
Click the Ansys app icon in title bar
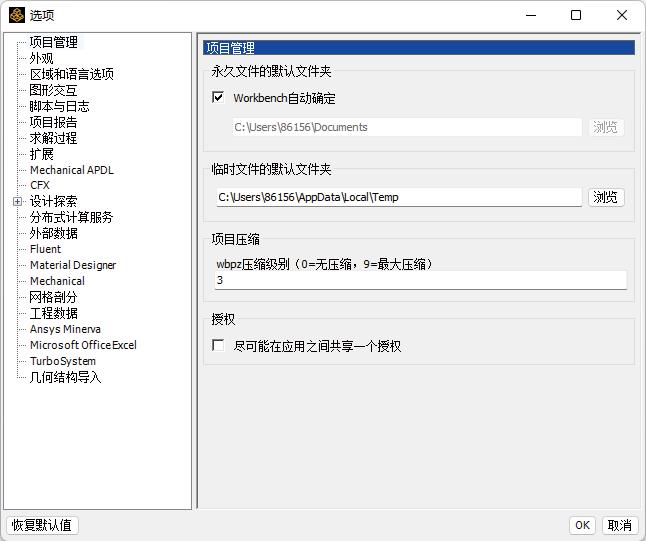(17, 15)
